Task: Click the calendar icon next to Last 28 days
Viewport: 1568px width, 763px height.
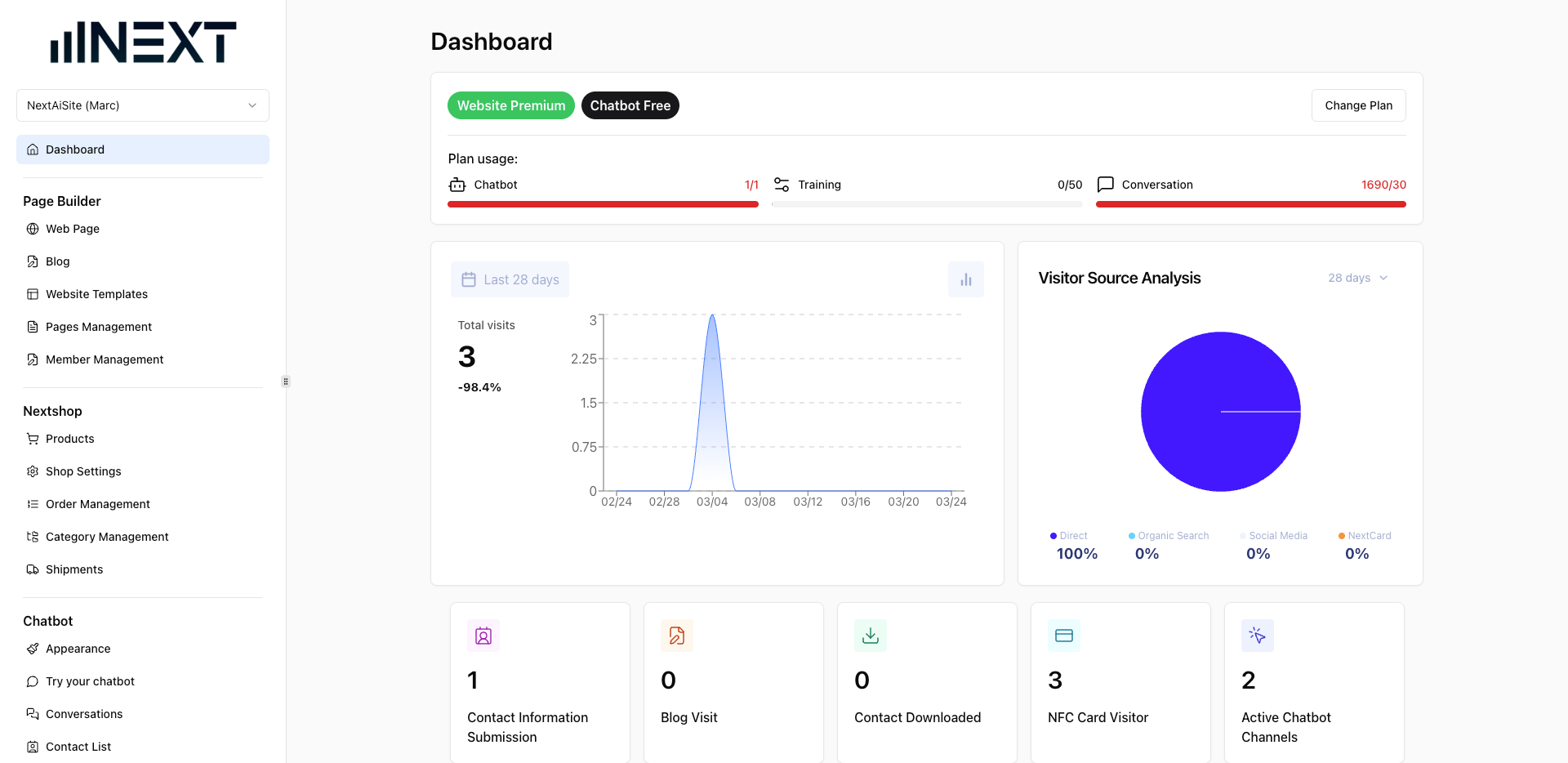Action: (468, 279)
